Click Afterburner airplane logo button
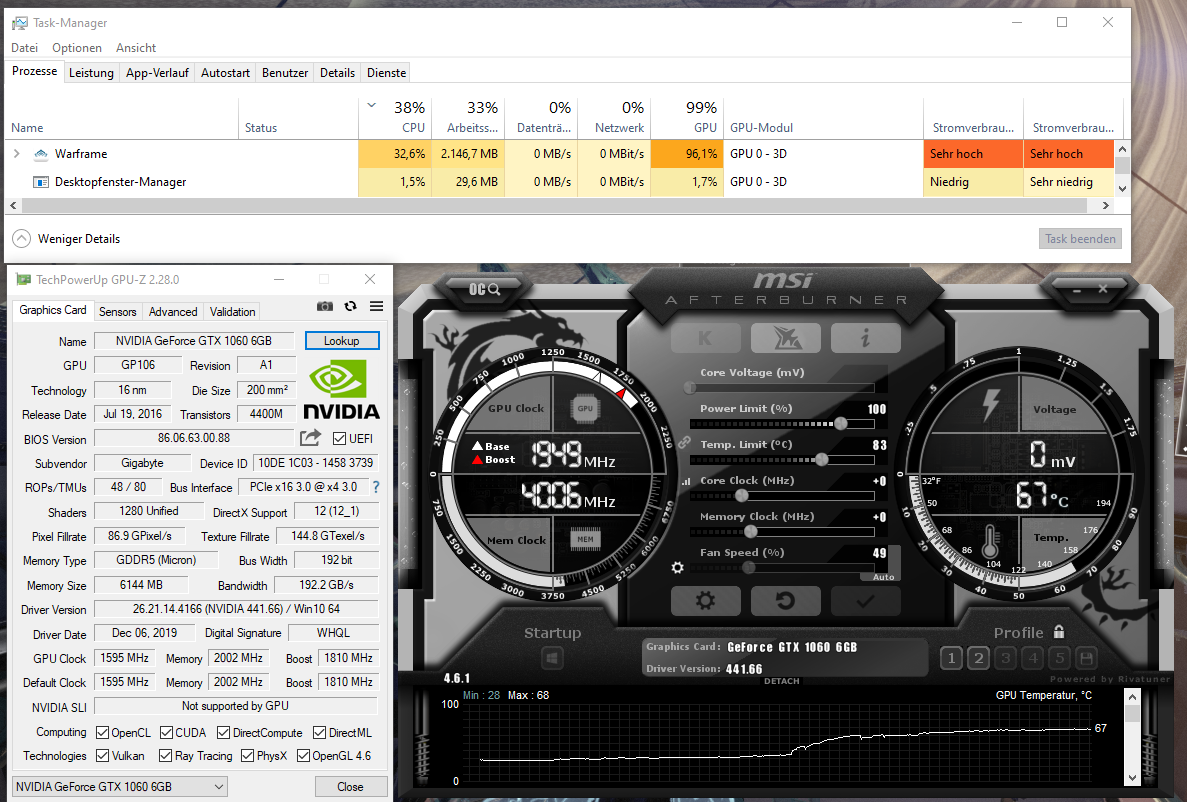Image resolution: width=1187 pixels, height=802 pixels. click(x=786, y=338)
